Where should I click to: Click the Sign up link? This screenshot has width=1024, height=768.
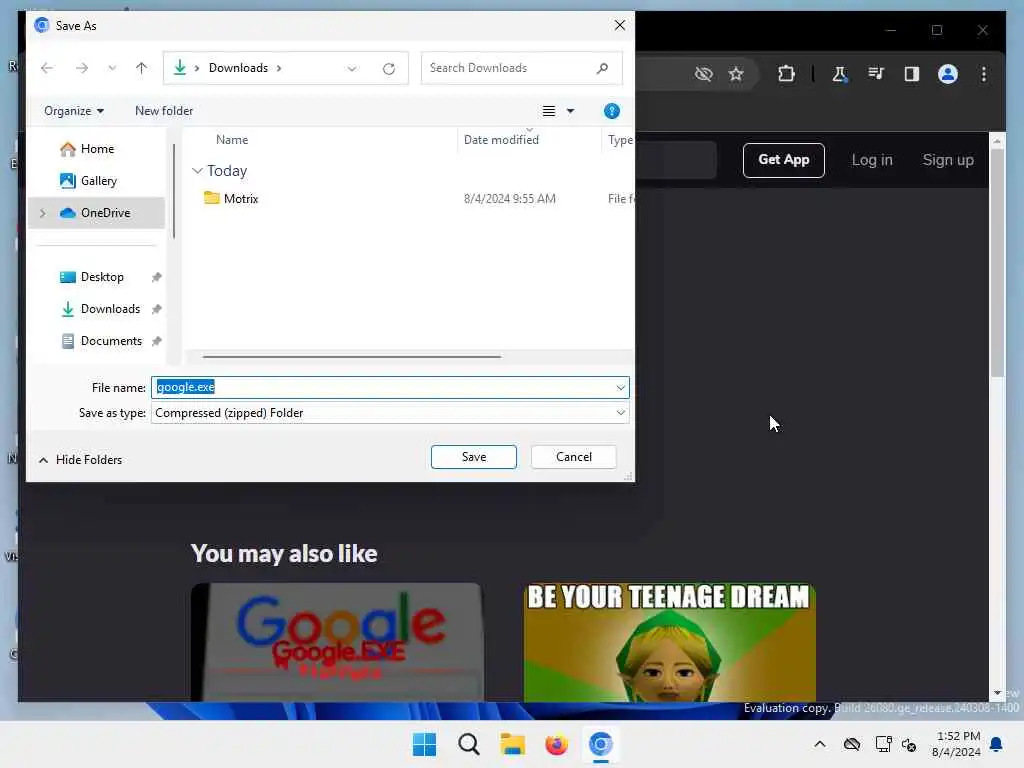pyautogui.click(x=948, y=160)
